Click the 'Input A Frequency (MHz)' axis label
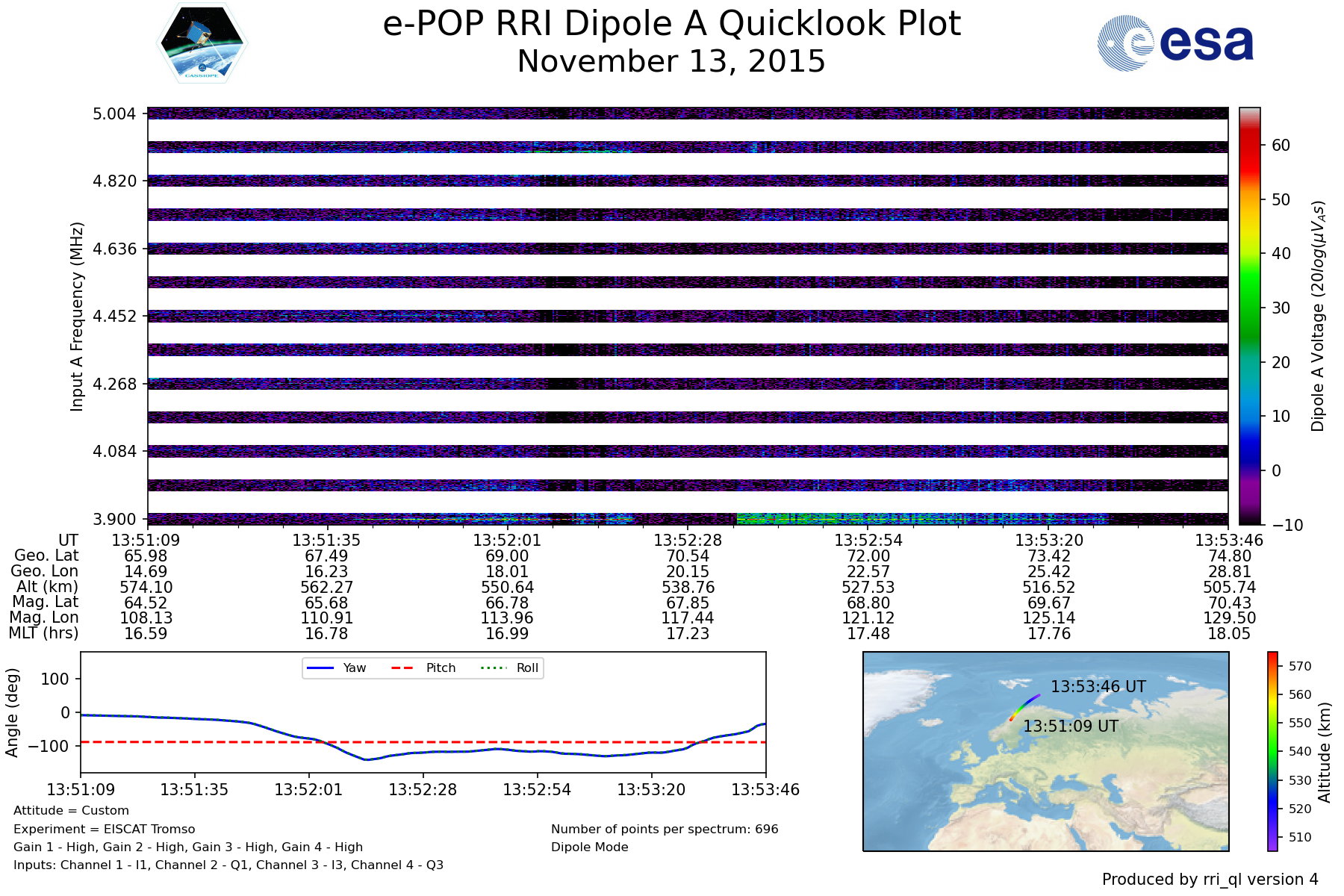The image size is (1344, 896). pos(77,316)
